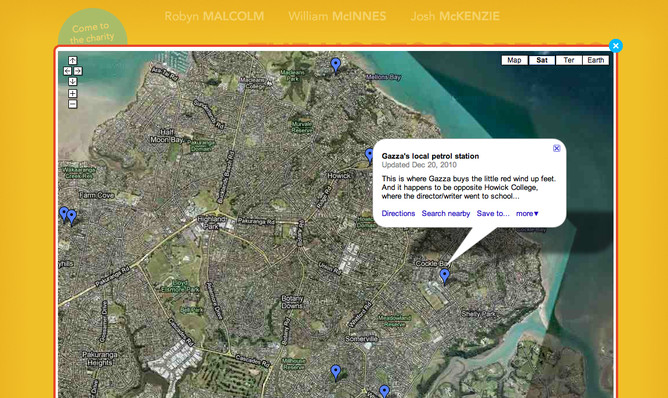This screenshot has width=668, height=398.
Task: Click the Mellons Bay map label
Action: [x=383, y=77]
